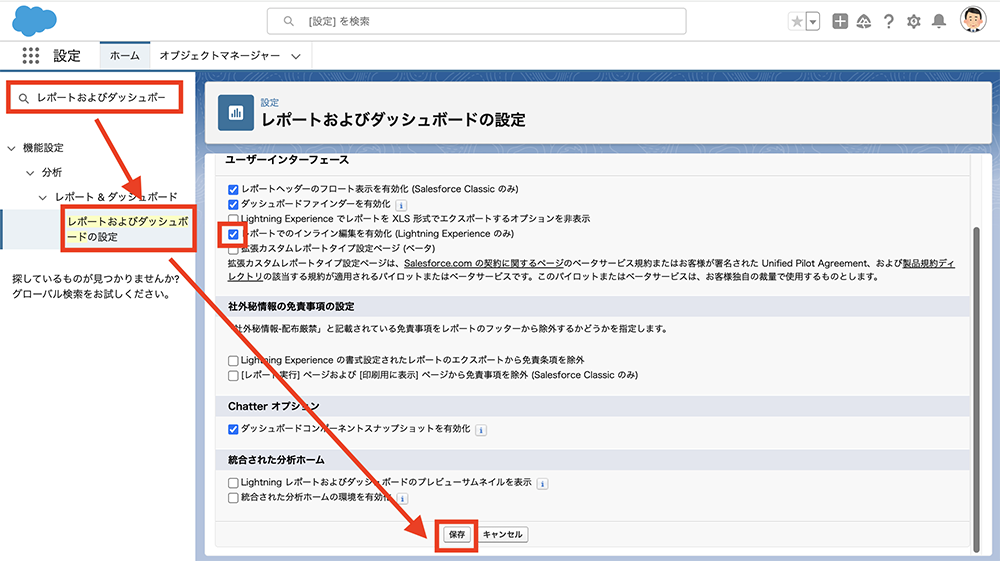Screen dimensions: 1000x561
Task: Open the Trailhead guidance icon
Action: coord(864,22)
